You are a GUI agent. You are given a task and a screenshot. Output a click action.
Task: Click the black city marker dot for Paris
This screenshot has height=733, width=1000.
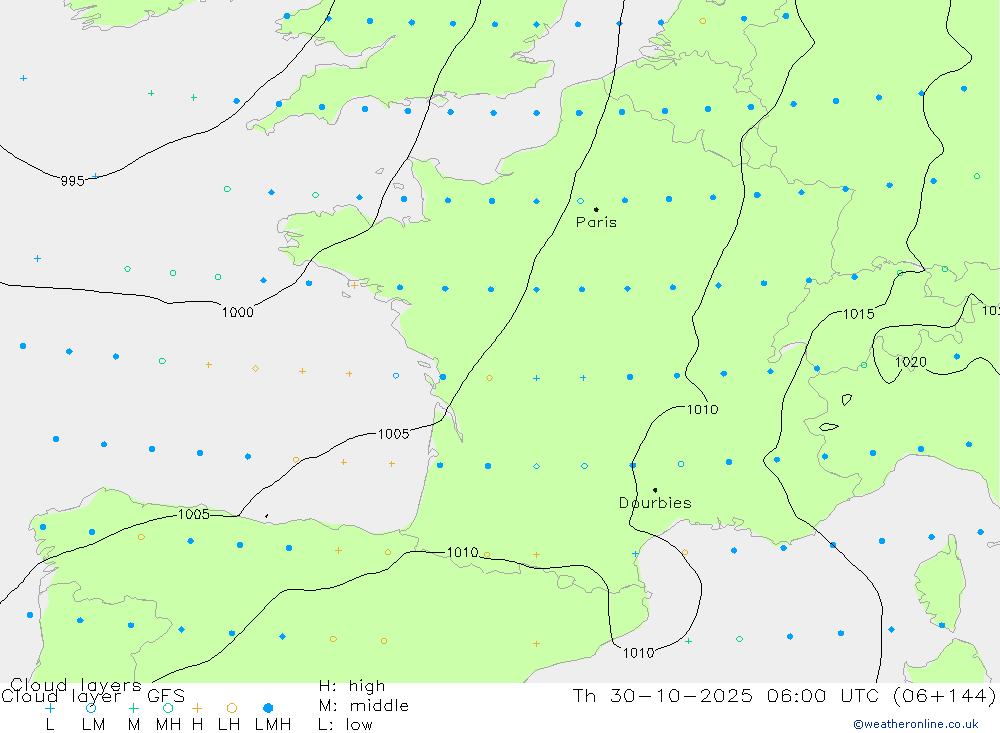click(596, 209)
